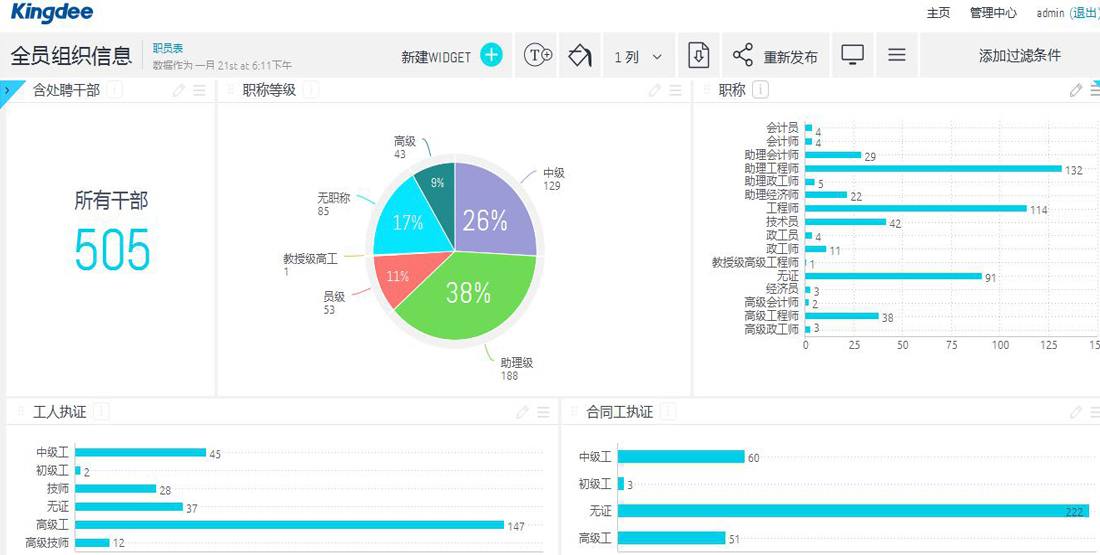
Task: Edit the 含处聘干部 widget with pencil icon
Action: point(179,91)
